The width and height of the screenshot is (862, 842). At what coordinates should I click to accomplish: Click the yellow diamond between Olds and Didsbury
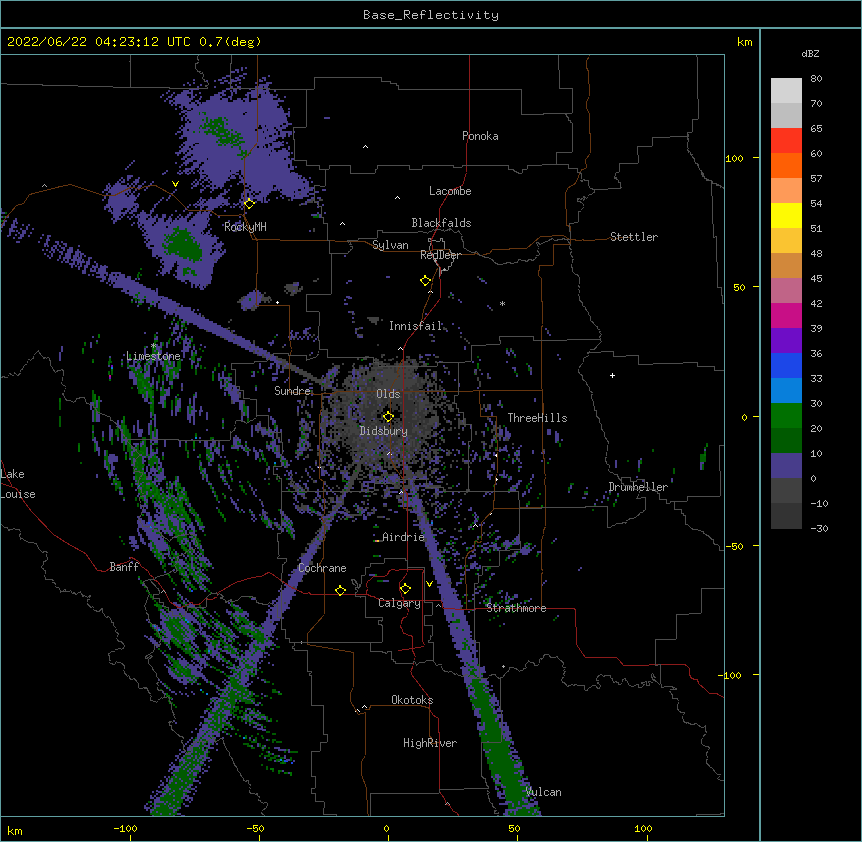point(388,416)
